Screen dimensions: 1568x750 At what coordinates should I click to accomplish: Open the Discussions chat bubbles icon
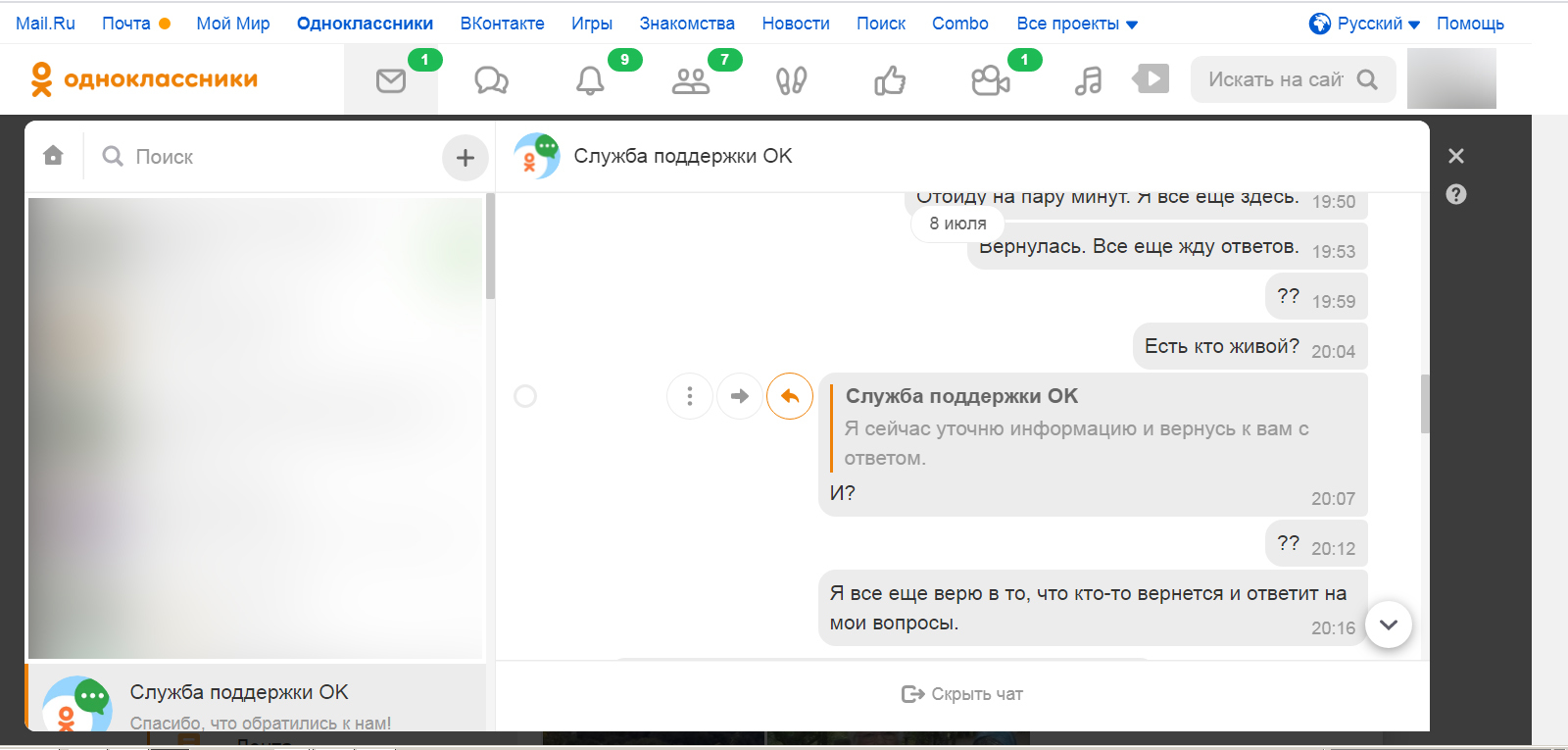point(491,80)
